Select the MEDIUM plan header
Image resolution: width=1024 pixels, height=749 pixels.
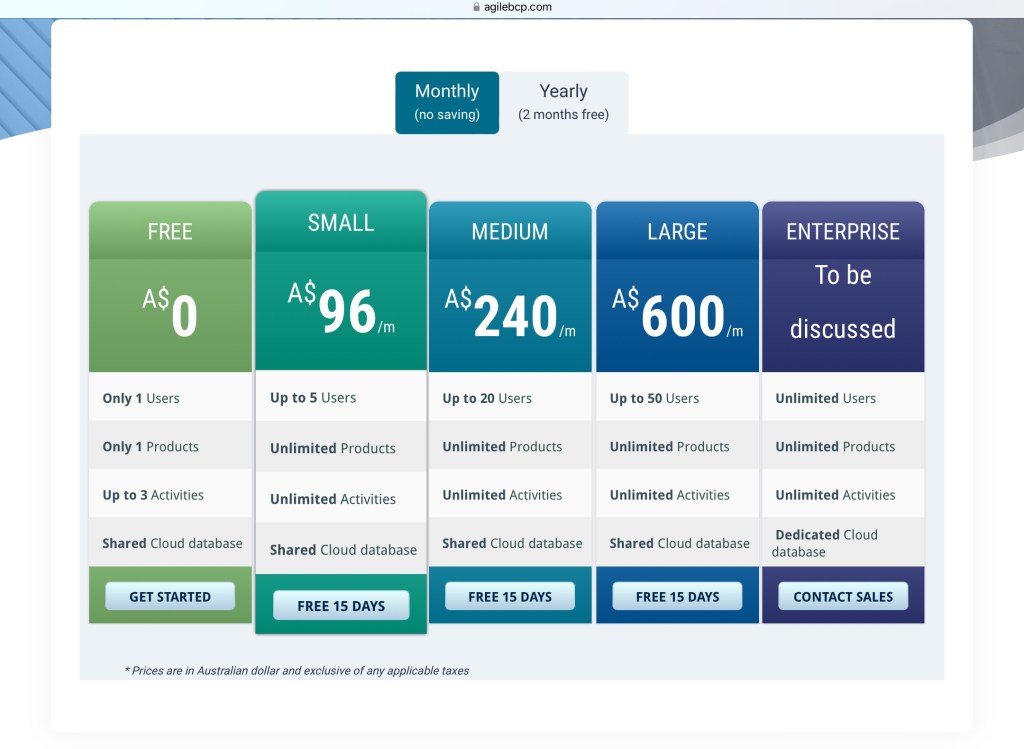(510, 232)
